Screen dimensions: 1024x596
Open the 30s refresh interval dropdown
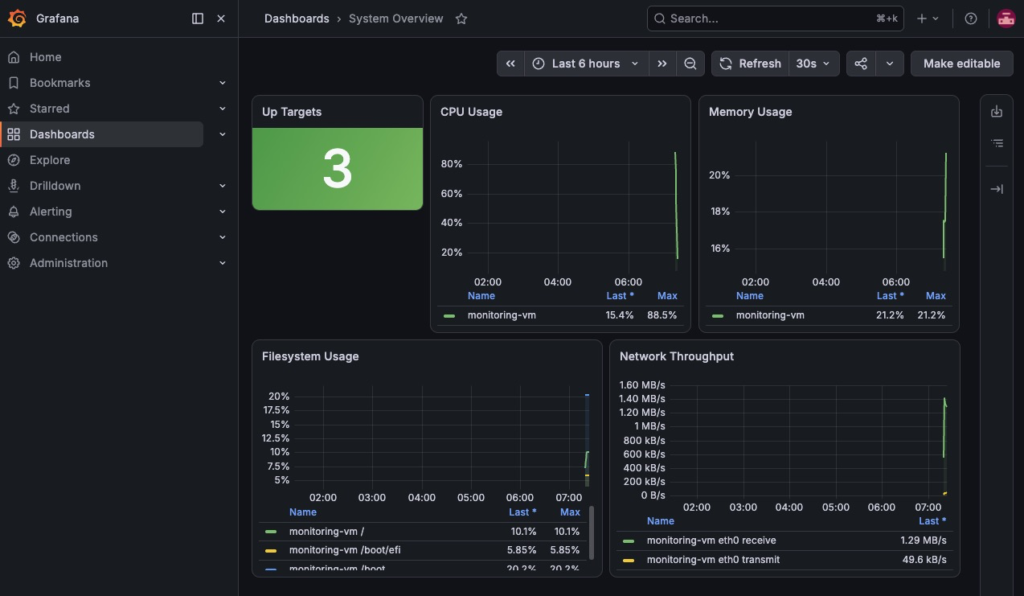click(813, 63)
